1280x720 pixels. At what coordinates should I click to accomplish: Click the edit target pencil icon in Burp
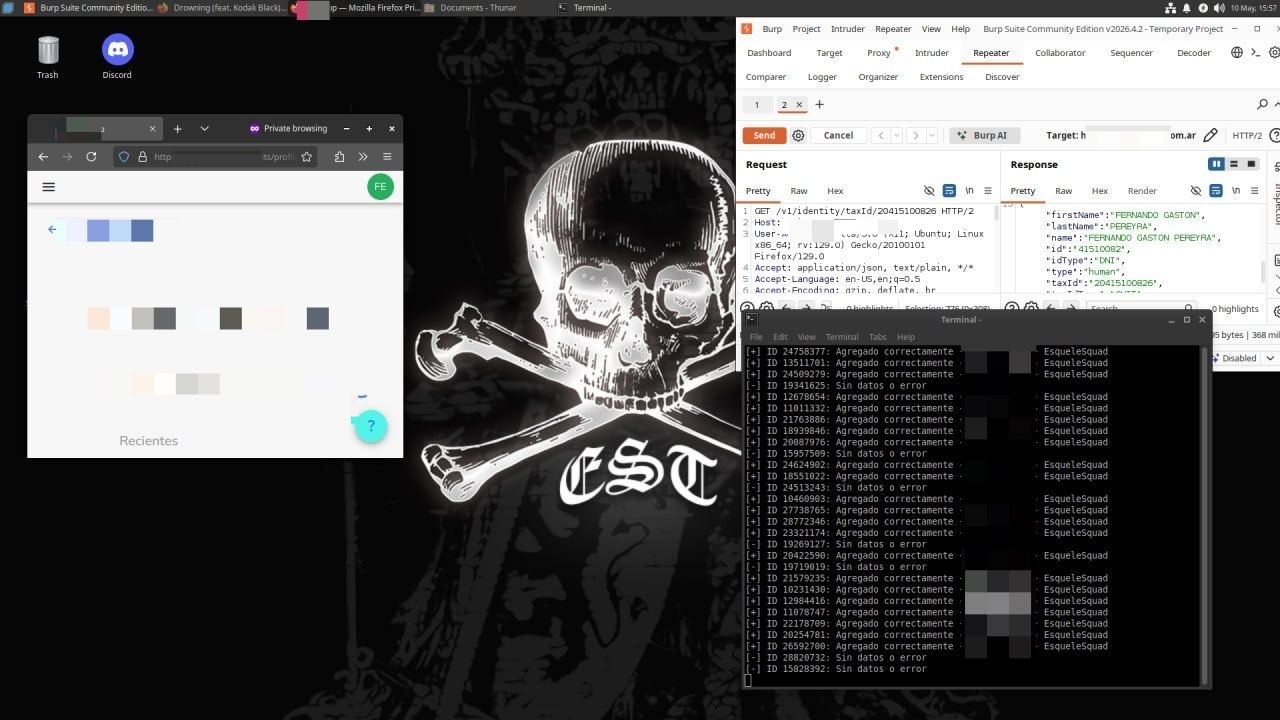coord(1210,135)
